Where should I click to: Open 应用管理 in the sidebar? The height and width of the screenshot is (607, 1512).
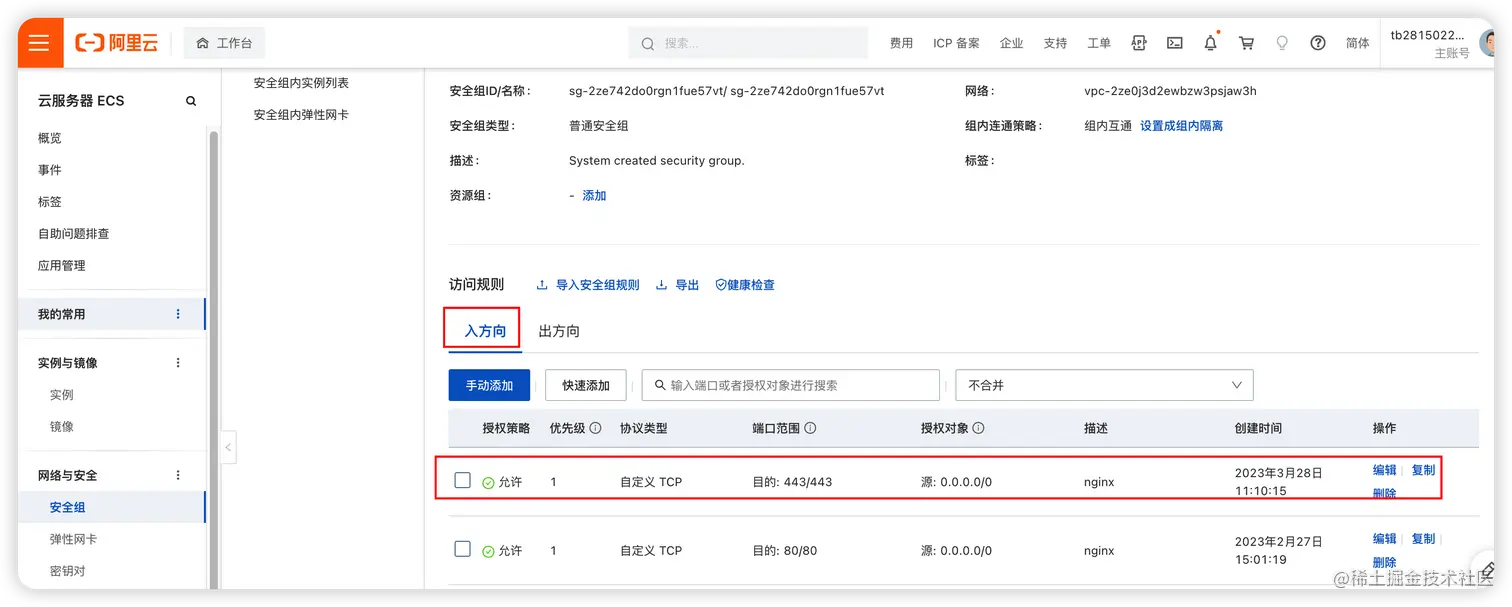click(61, 266)
